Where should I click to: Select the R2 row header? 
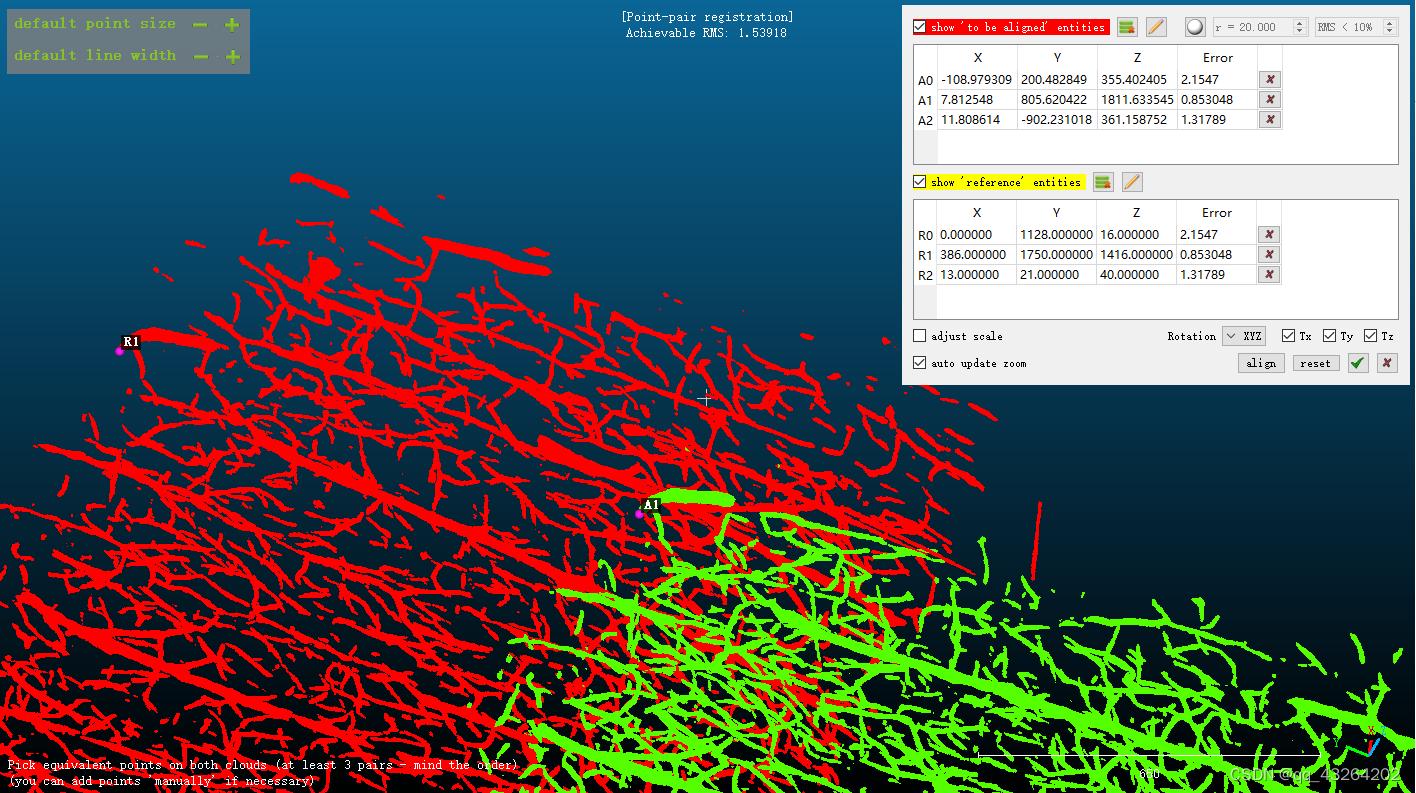point(925,275)
